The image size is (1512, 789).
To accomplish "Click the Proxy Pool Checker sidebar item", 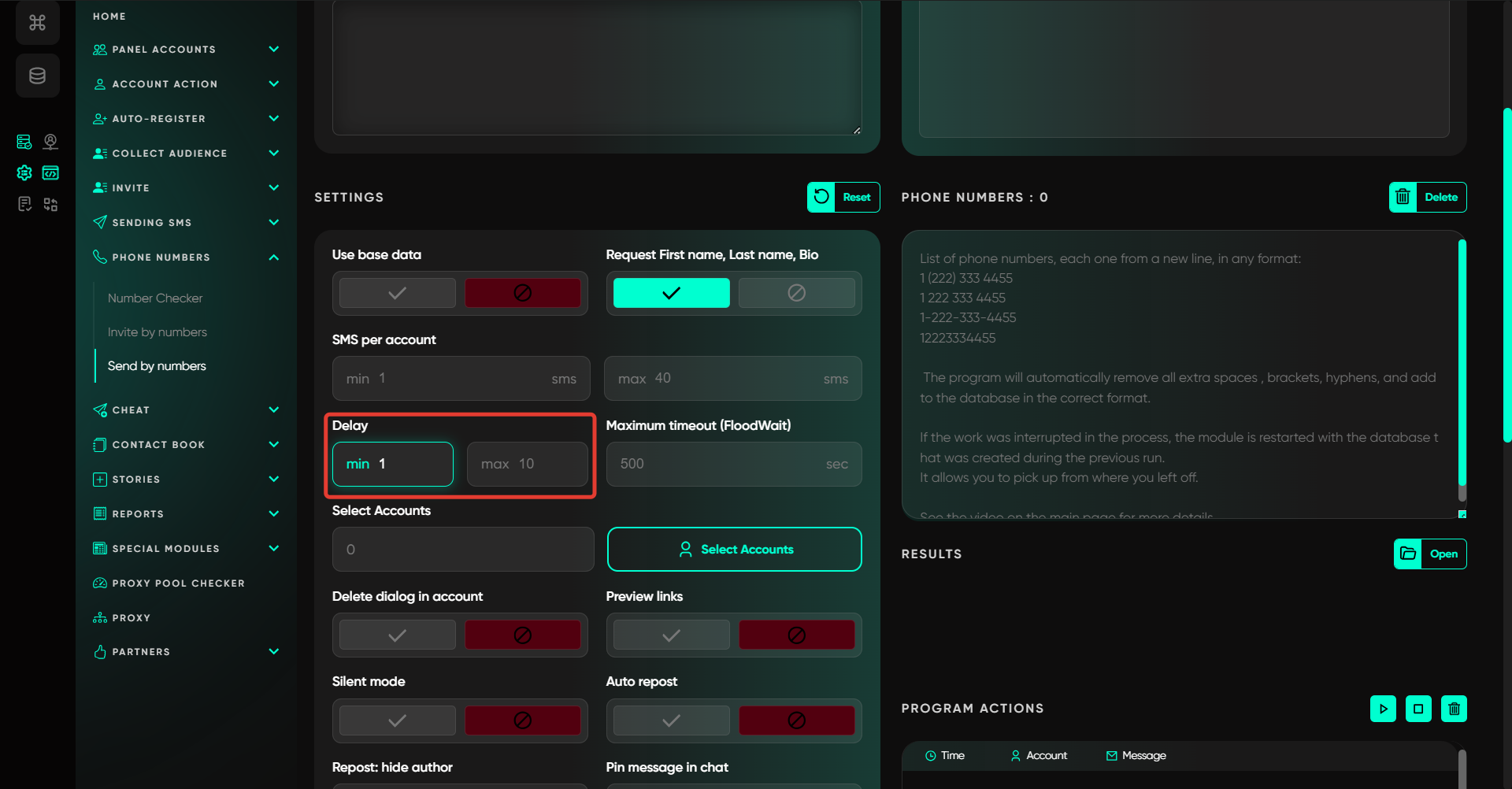I will [178, 583].
